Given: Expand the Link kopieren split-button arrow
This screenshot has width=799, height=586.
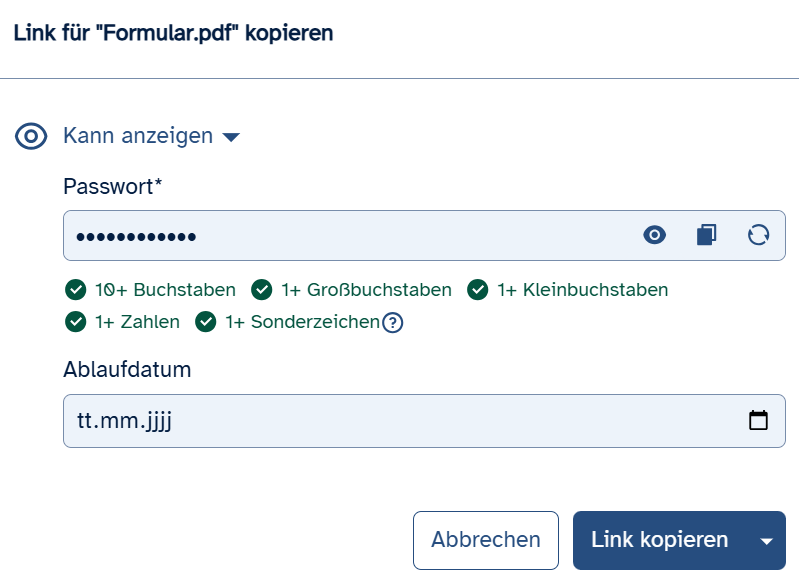Looking at the screenshot, I should click(x=767, y=541).
